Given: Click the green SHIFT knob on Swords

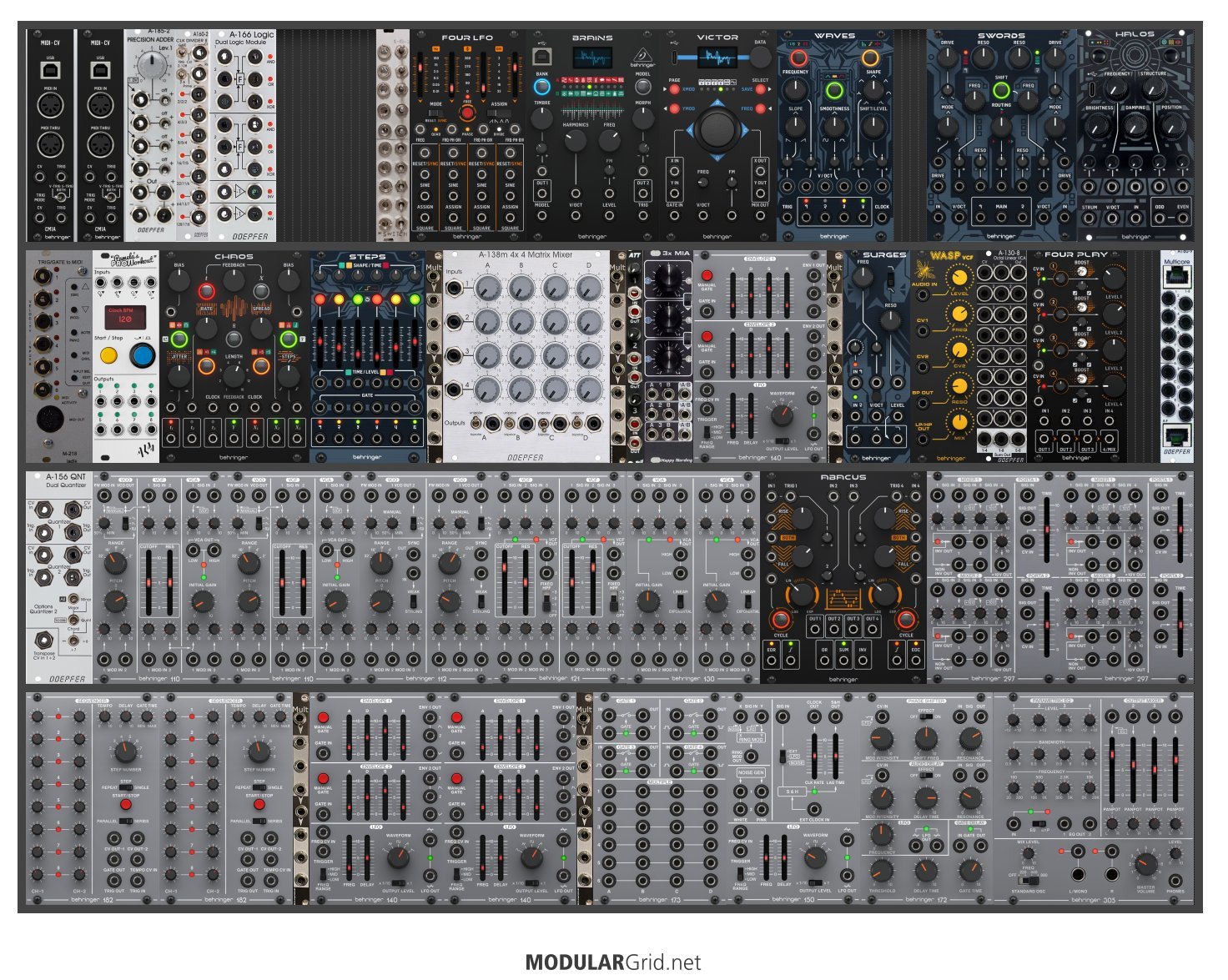Looking at the screenshot, I should click(x=1001, y=90).
